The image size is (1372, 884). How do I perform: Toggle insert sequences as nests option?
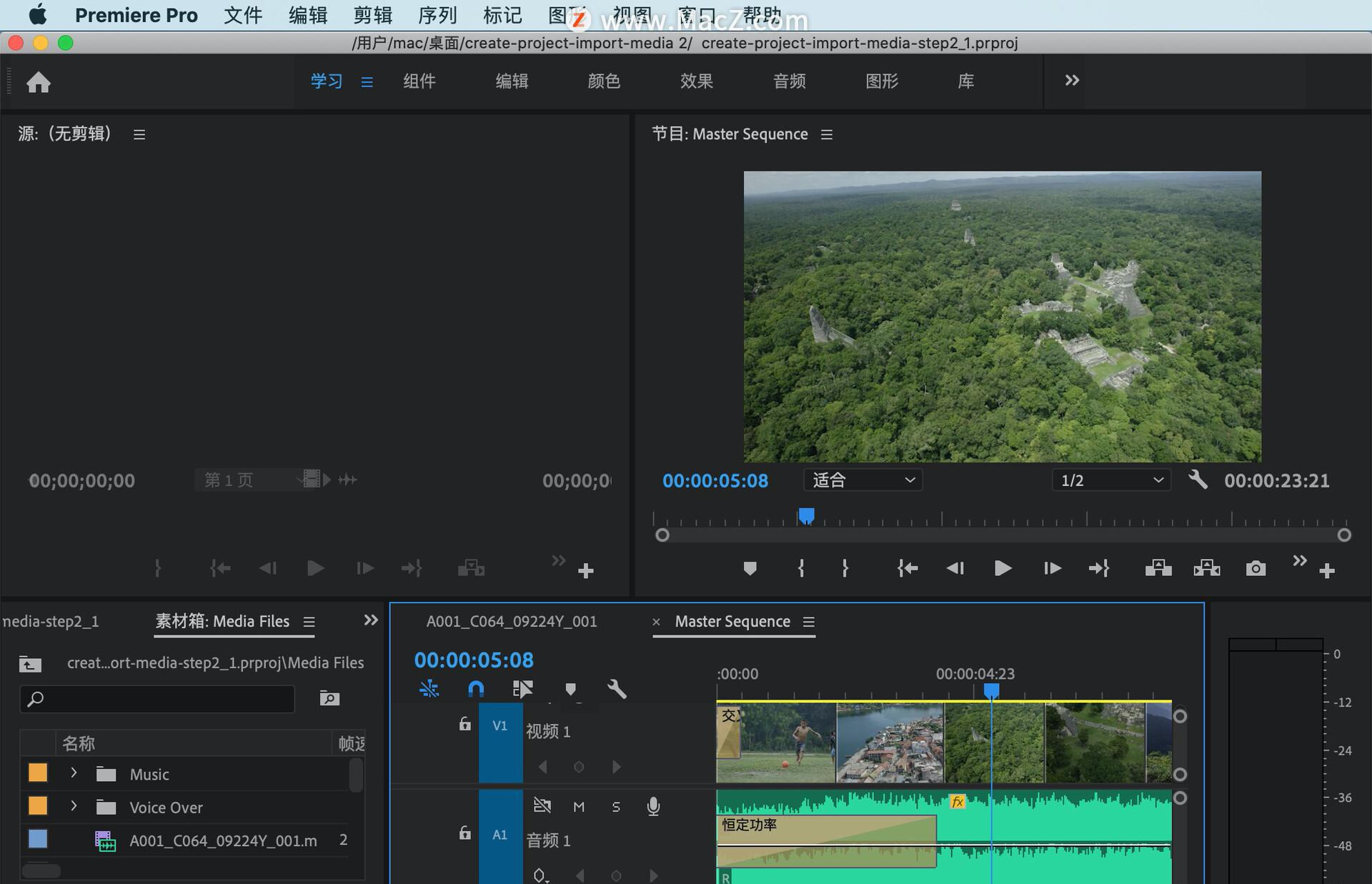429,689
